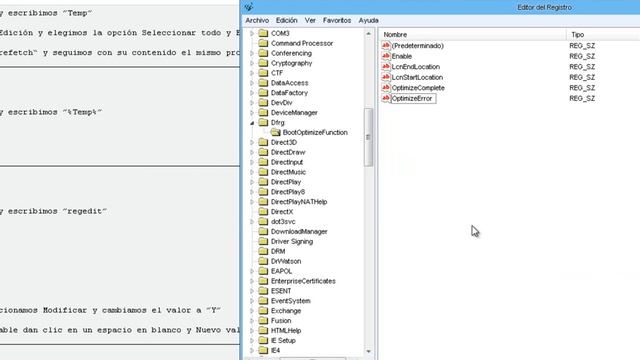
Task: Click the DirectInput folder icon
Action: [x=263, y=162]
